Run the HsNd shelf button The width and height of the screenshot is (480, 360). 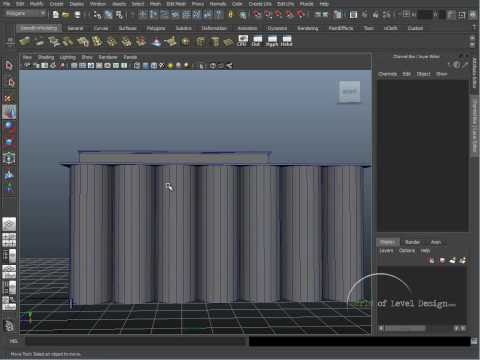pyautogui.click(x=286, y=41)
